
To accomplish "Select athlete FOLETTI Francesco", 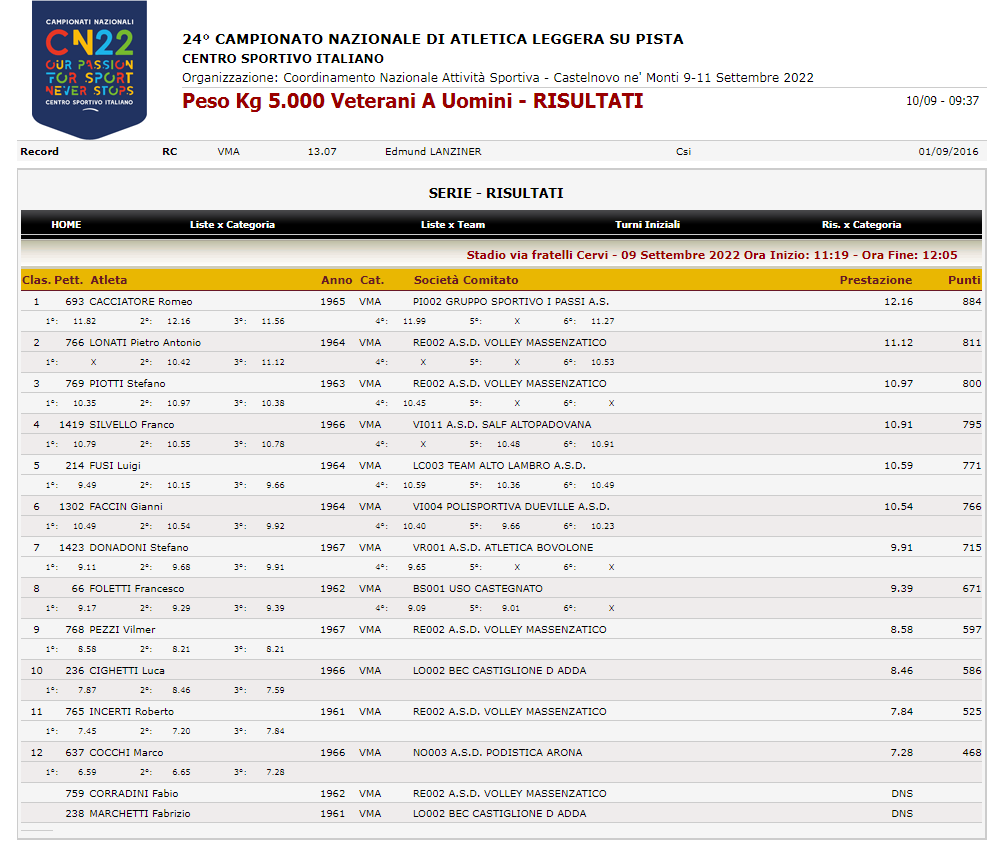I will click(137, 589).
